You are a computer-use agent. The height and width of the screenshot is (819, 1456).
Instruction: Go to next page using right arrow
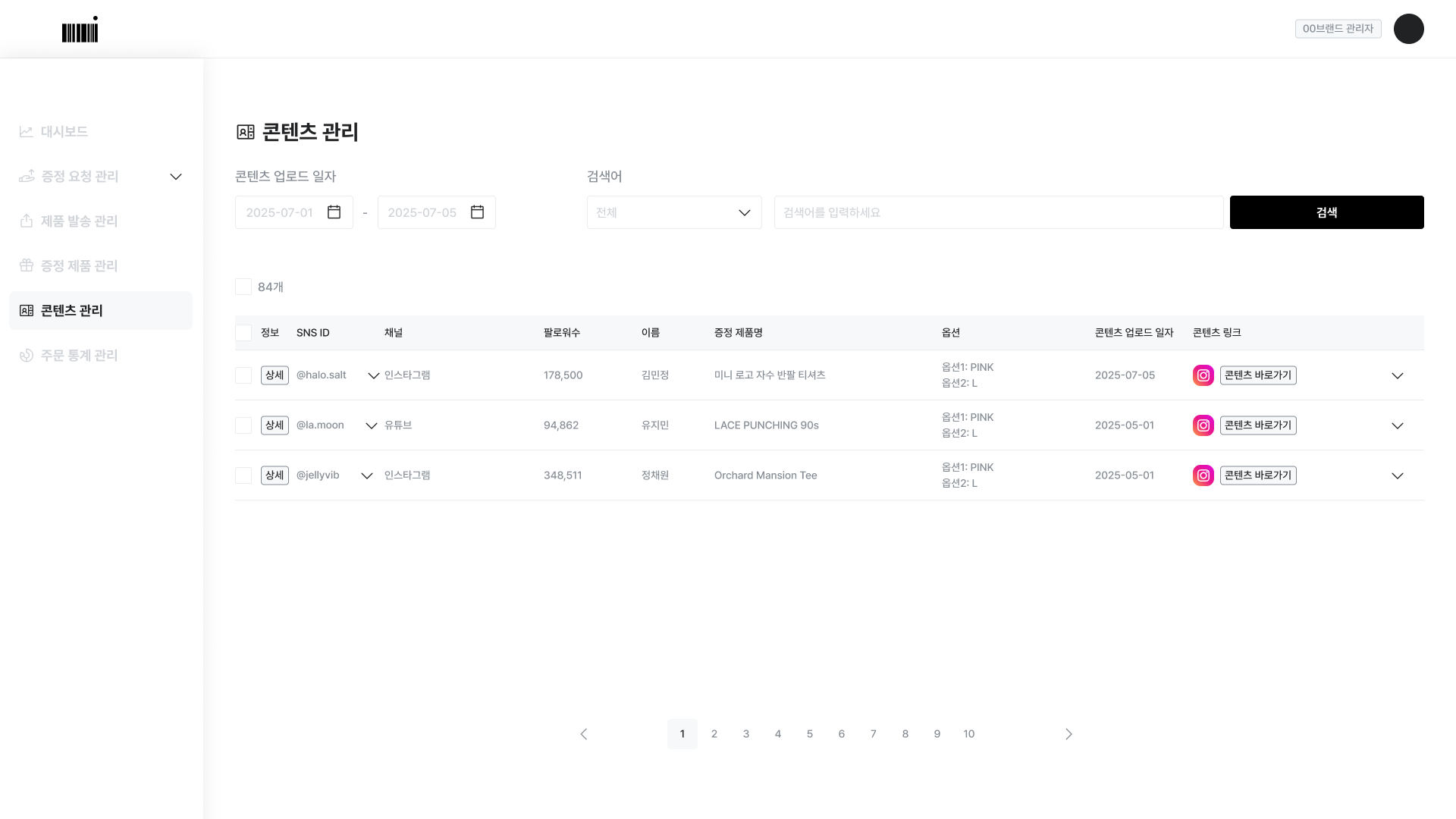pos(1068,734)
